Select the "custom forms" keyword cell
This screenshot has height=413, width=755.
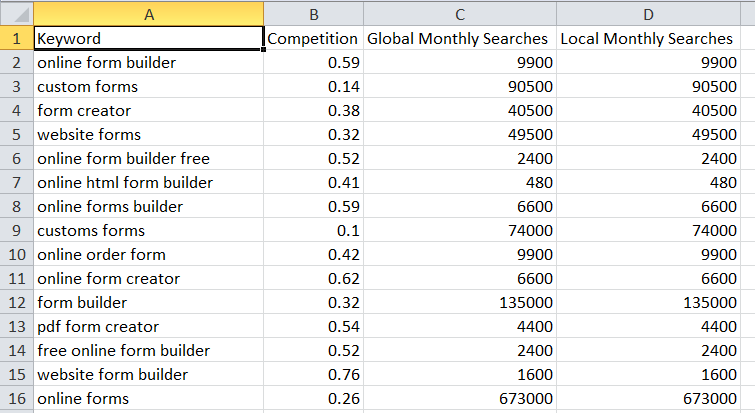(149, 87)
